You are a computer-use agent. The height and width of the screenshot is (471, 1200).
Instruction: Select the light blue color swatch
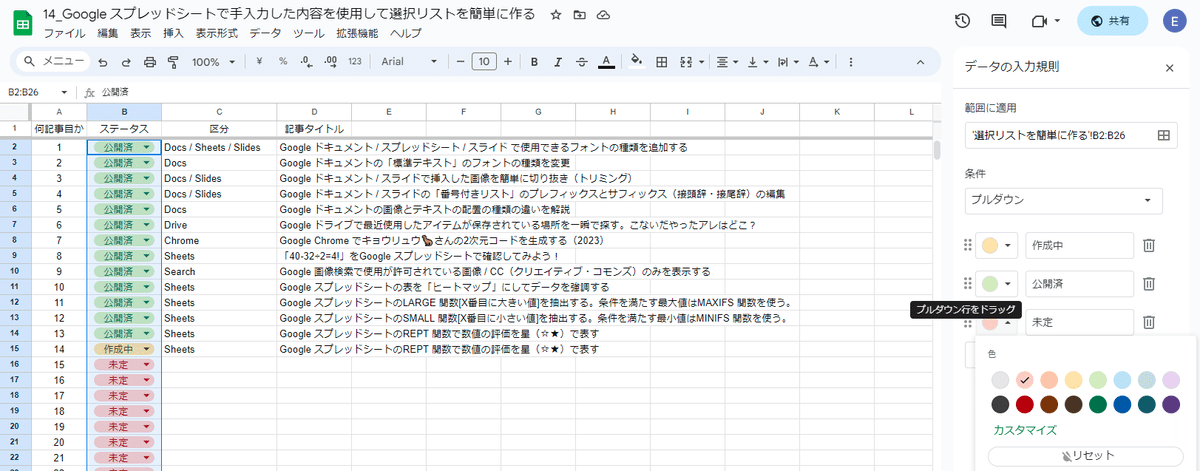click(x=1121, y=380)
